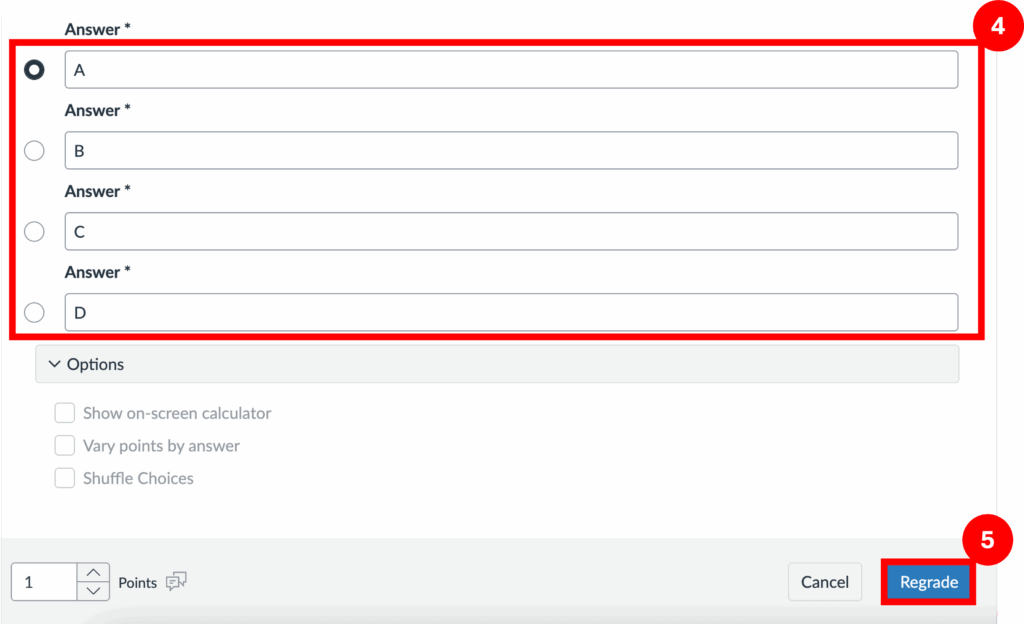Click the points value input box
The width and height of the screenshot is (1024, 624).
click(44, 582)
